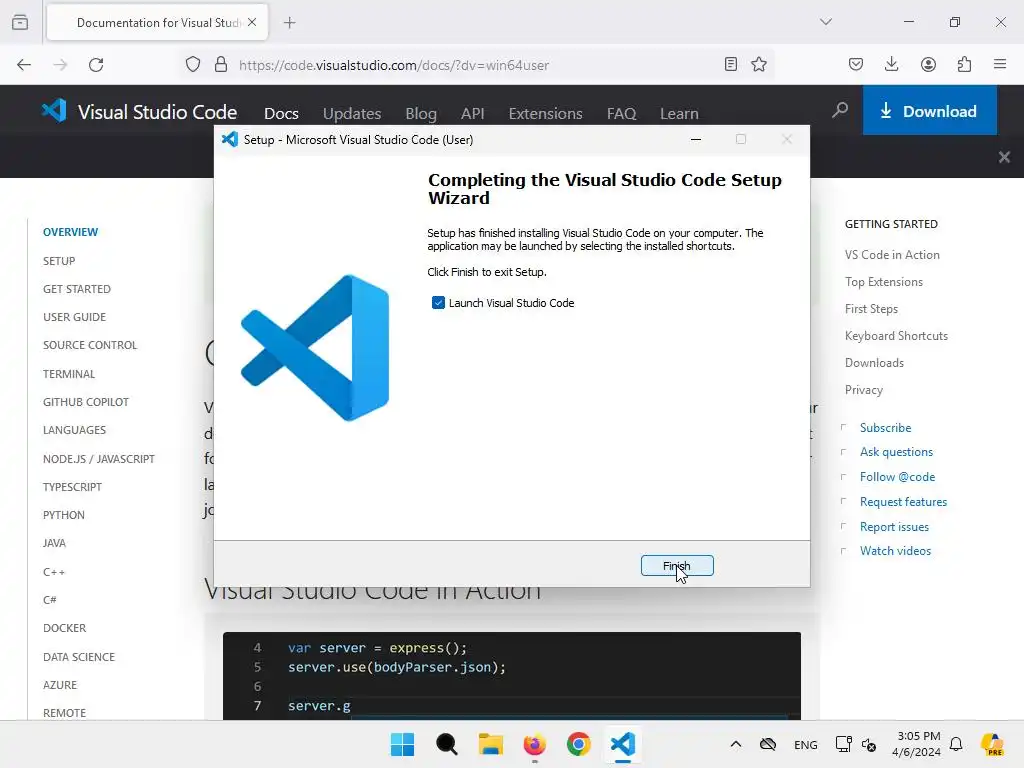
Task: Open the Firefox View icon beside the tabs
Action: tap(20, 22)
